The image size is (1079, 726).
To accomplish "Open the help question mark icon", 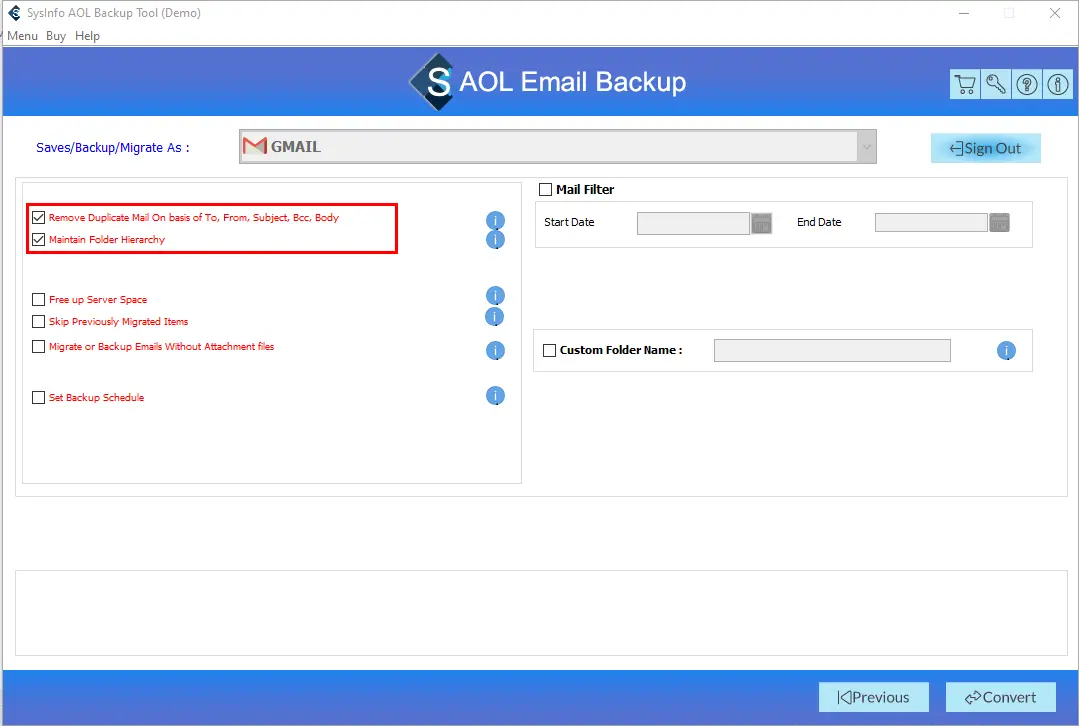I will 1027,85.
